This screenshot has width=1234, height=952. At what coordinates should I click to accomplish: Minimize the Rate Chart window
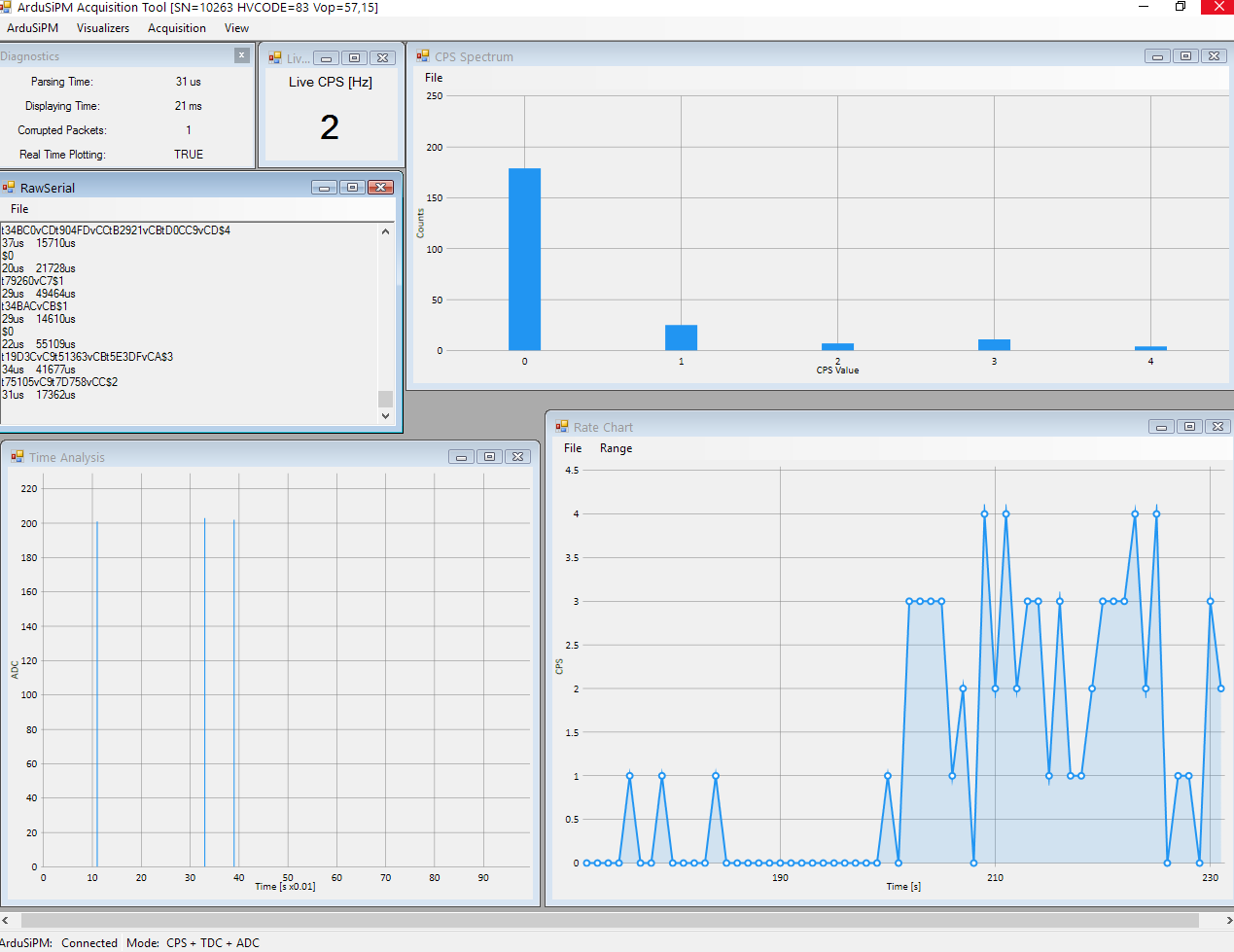(1161, 427)
